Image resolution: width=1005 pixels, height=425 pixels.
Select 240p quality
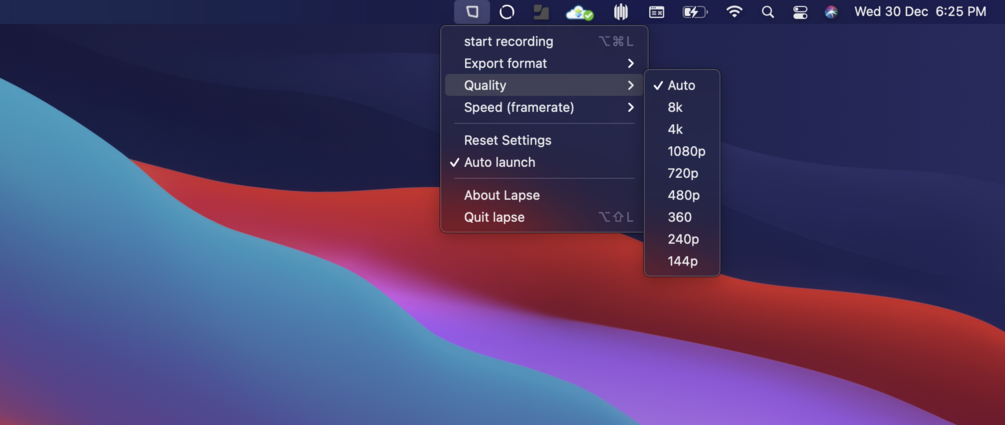pyautogui.click(x=682, y=239)
